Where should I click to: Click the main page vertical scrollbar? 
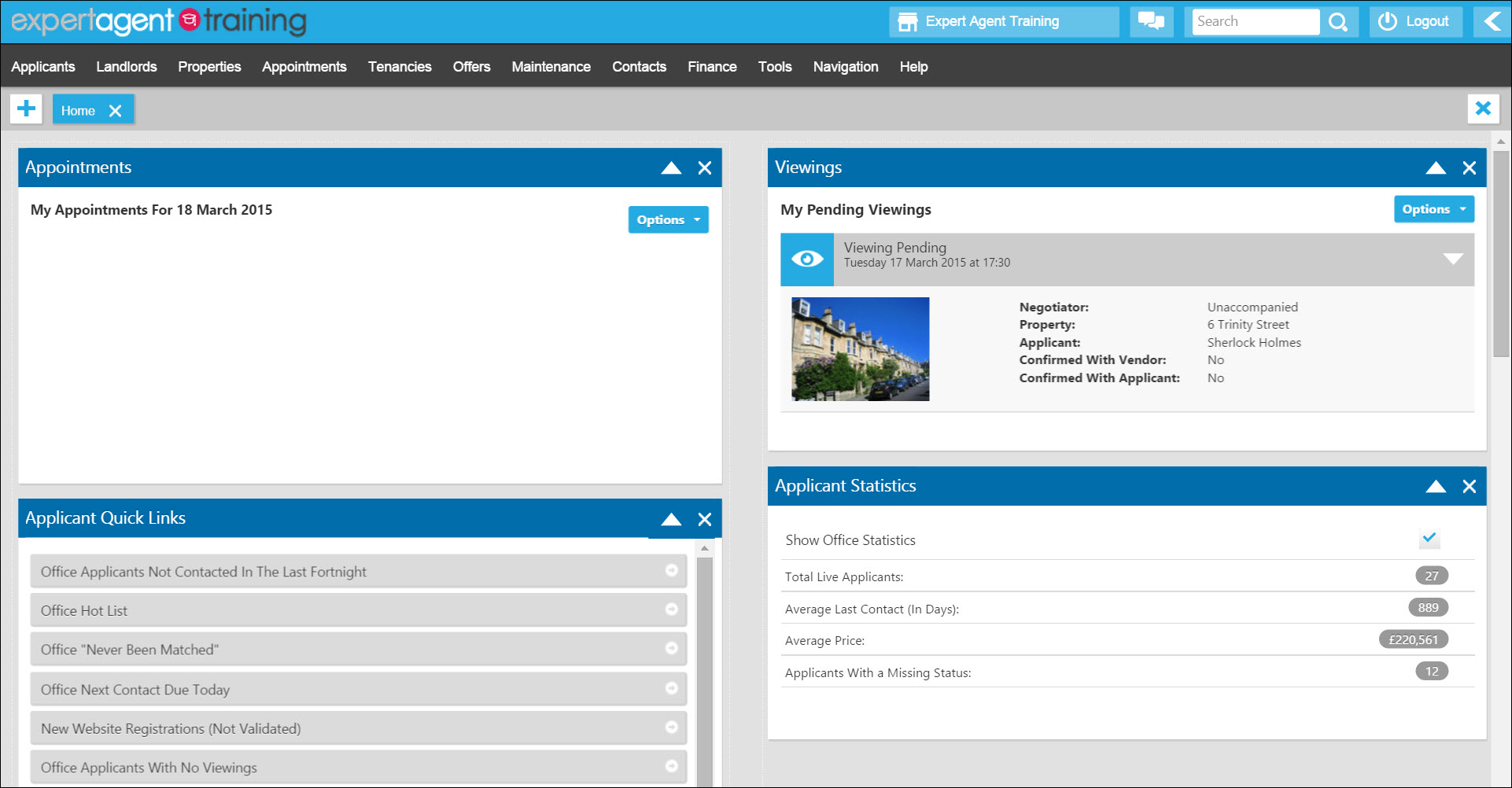[1501, 253]
